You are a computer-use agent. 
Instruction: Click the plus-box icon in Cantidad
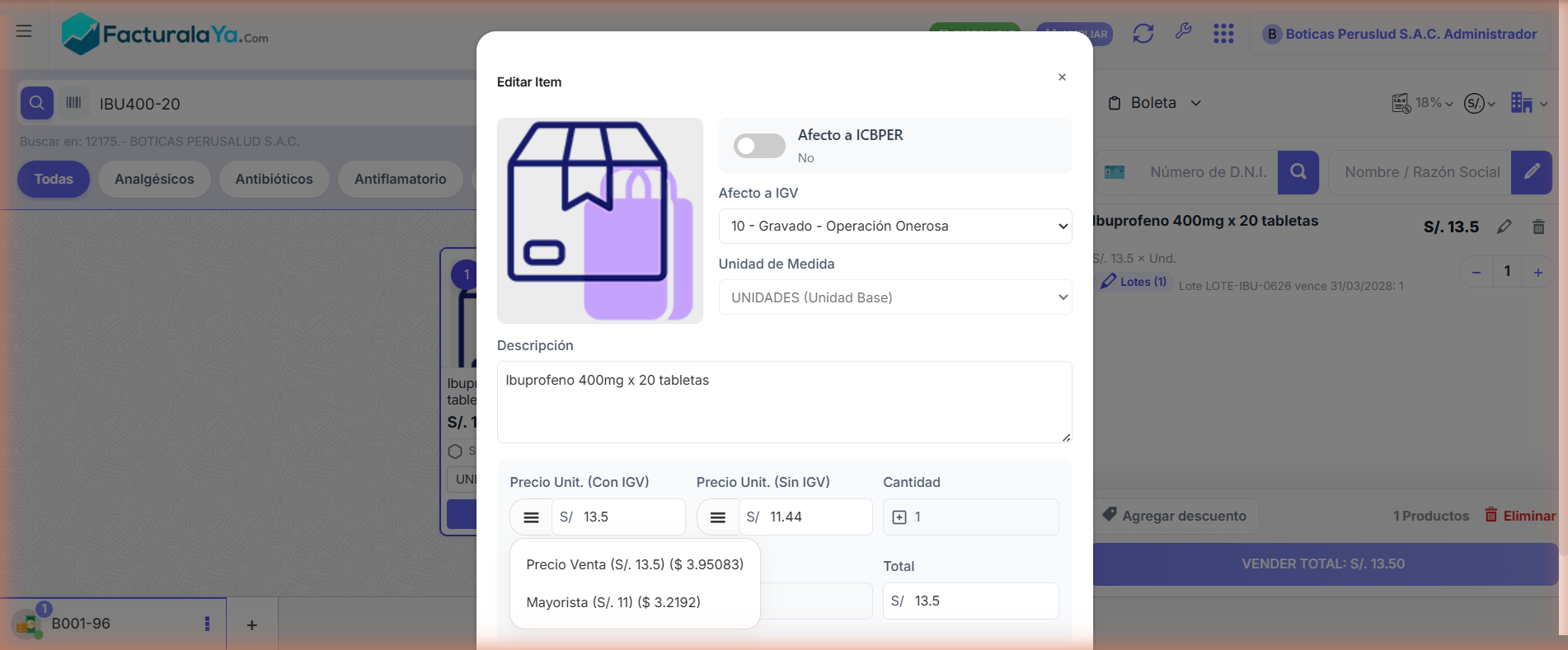click(x=899, y=517)
